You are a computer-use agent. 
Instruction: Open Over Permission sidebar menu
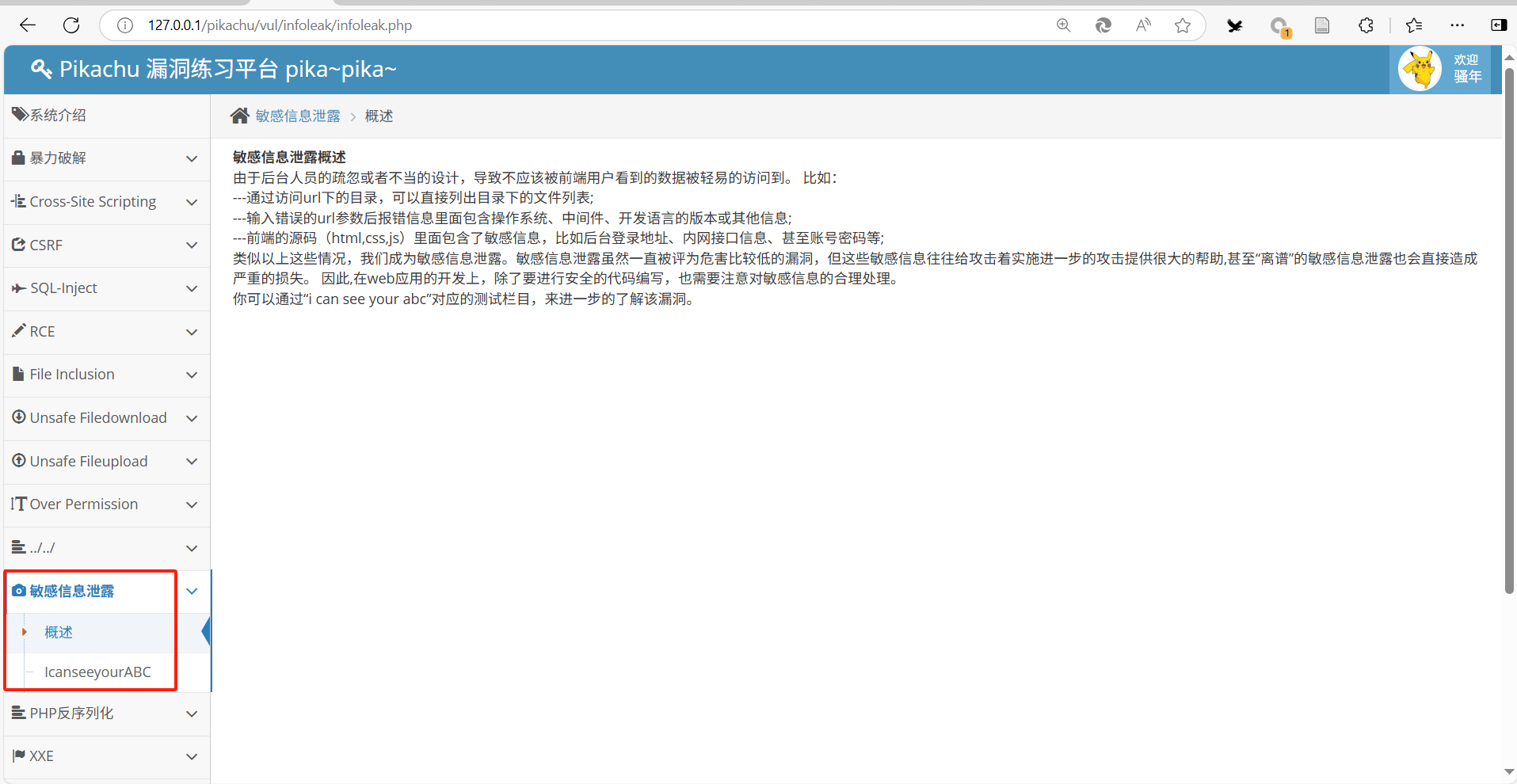[x=107, y=504]
